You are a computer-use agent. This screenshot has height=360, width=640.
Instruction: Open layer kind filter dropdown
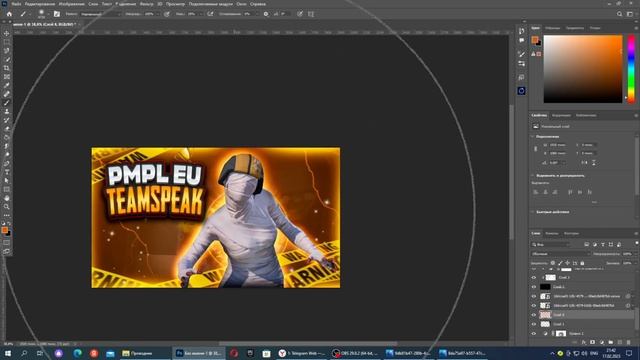[551, 244]
